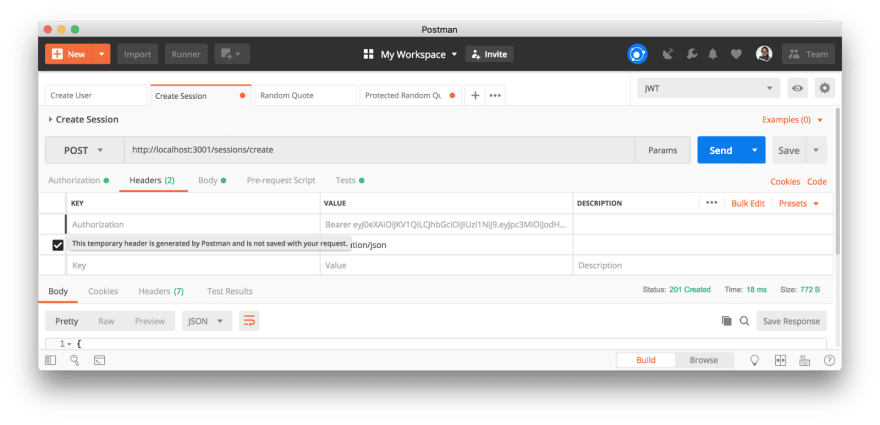
Task: Open the new window dropdown icon
Action: tap(232, 54)
